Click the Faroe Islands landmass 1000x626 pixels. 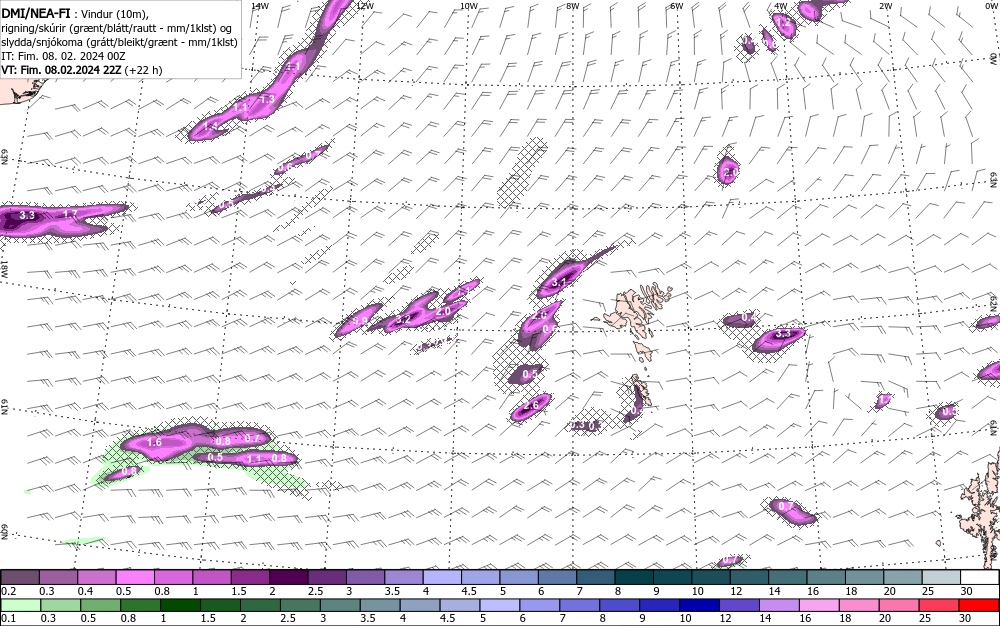[633, 312]
